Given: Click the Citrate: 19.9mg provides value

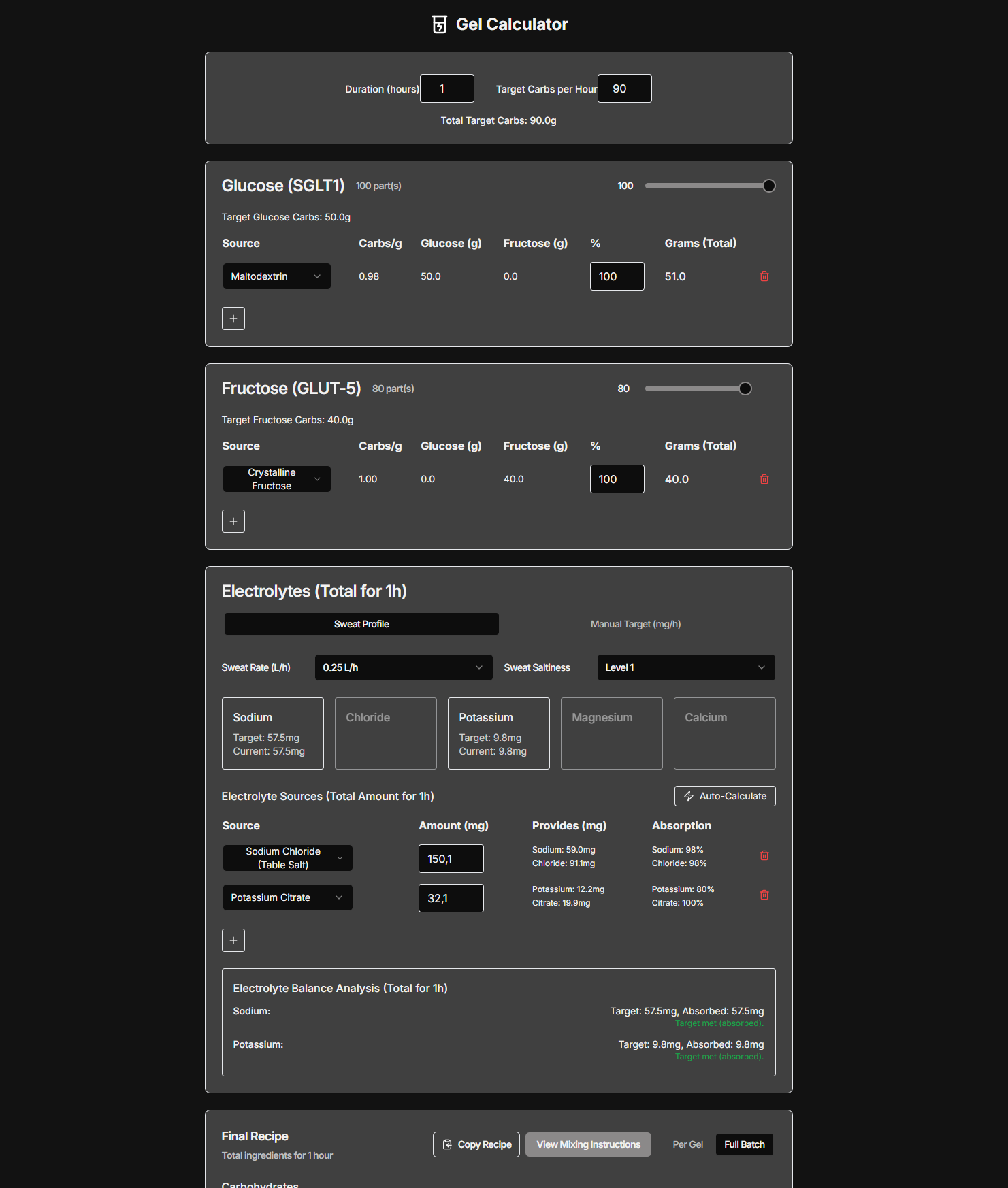Looking at the screenshot, I should 562,903.
